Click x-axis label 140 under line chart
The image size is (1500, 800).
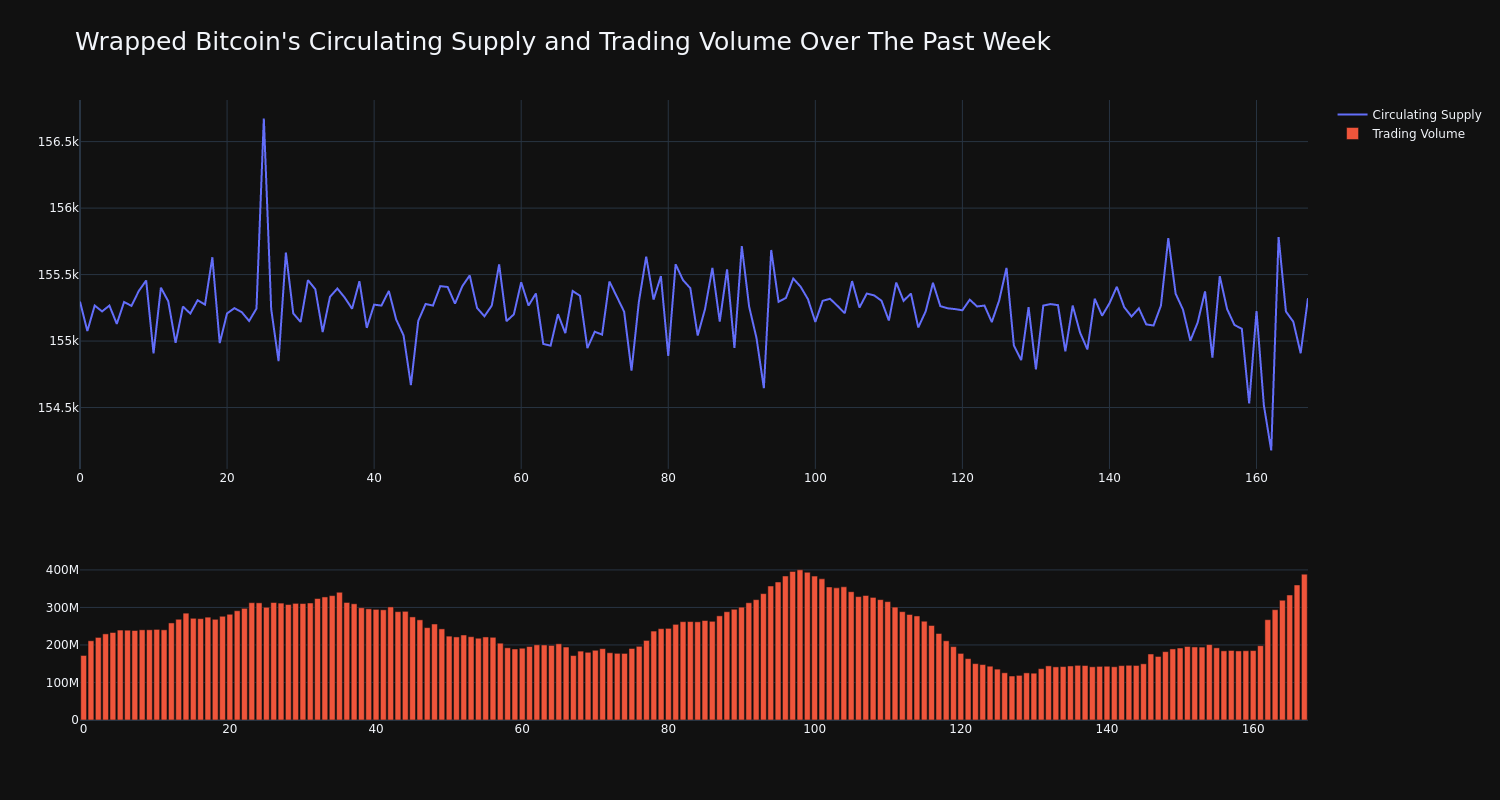(1109, 478)
